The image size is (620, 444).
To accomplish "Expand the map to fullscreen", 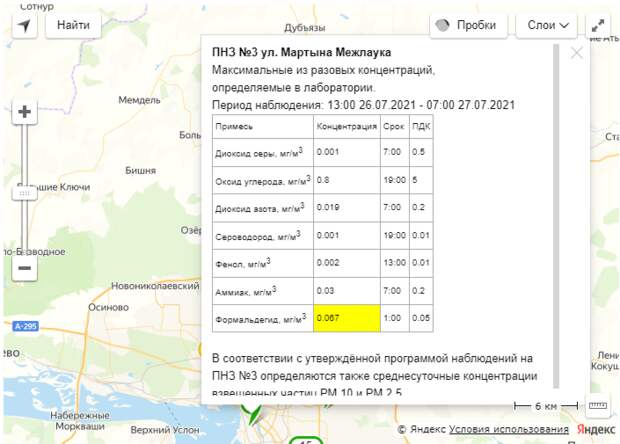I will 598,25.
